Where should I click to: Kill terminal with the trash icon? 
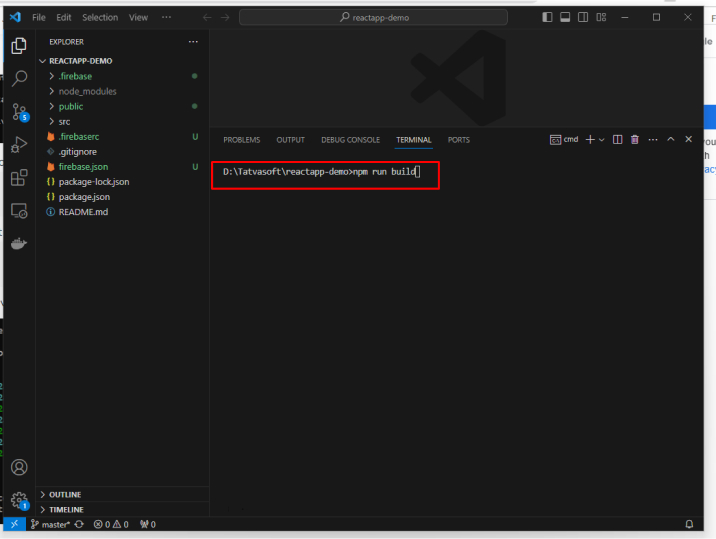pyautogui.click(x=634, y=140)
